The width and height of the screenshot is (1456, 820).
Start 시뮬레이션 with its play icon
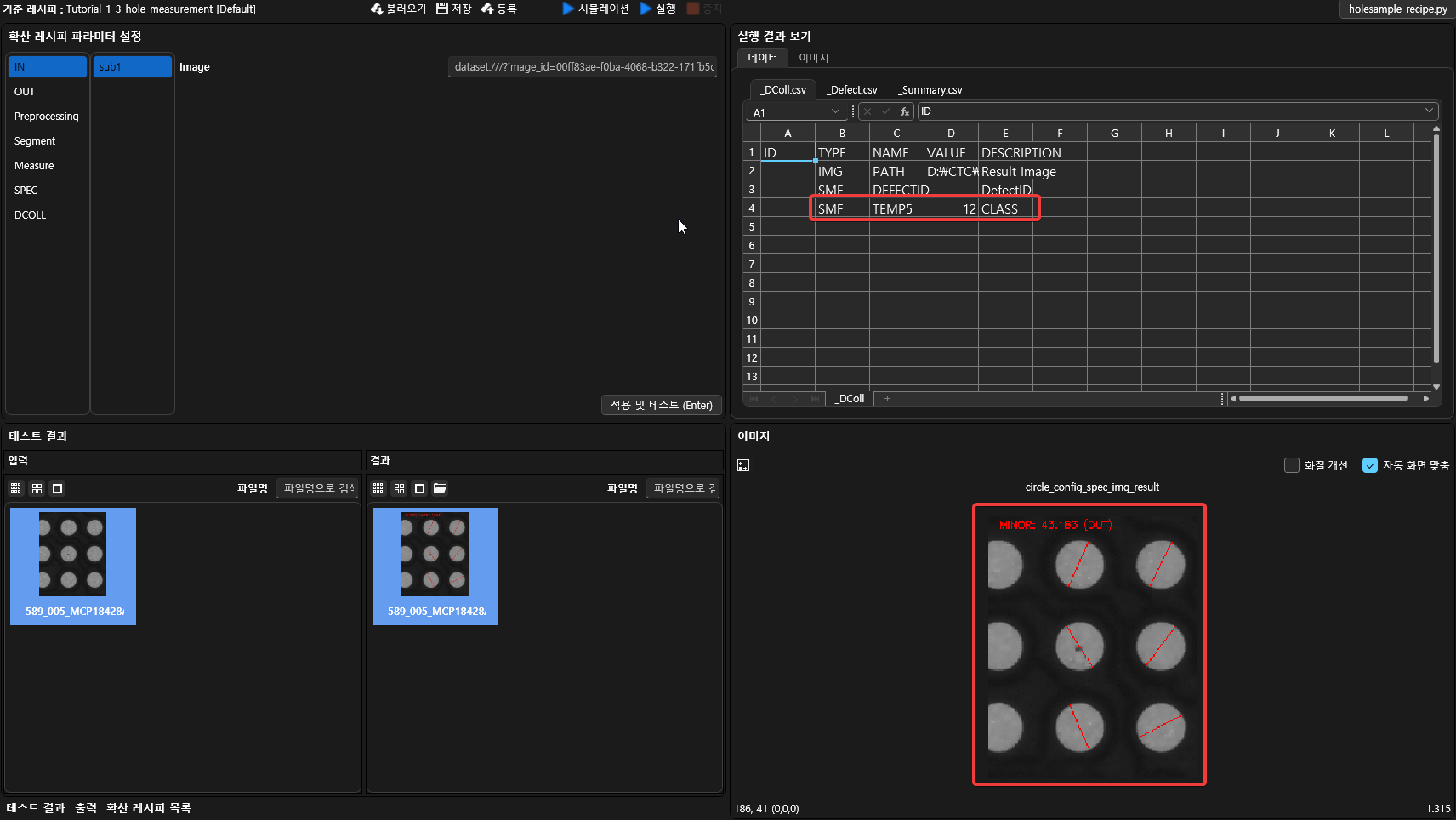[x=568, y=9]
